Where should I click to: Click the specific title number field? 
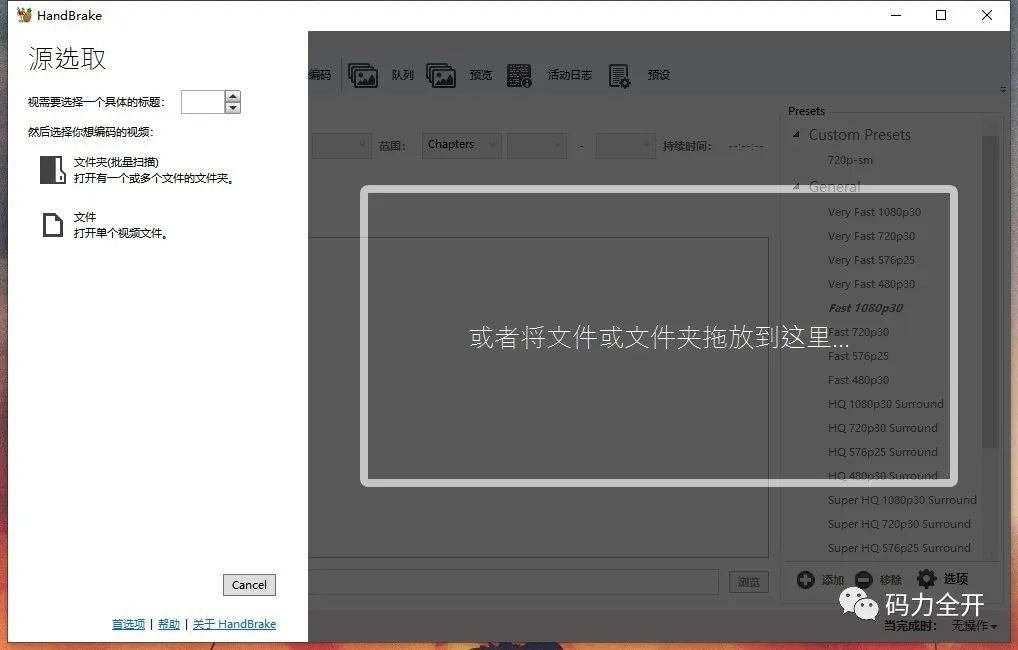(203, 102)
